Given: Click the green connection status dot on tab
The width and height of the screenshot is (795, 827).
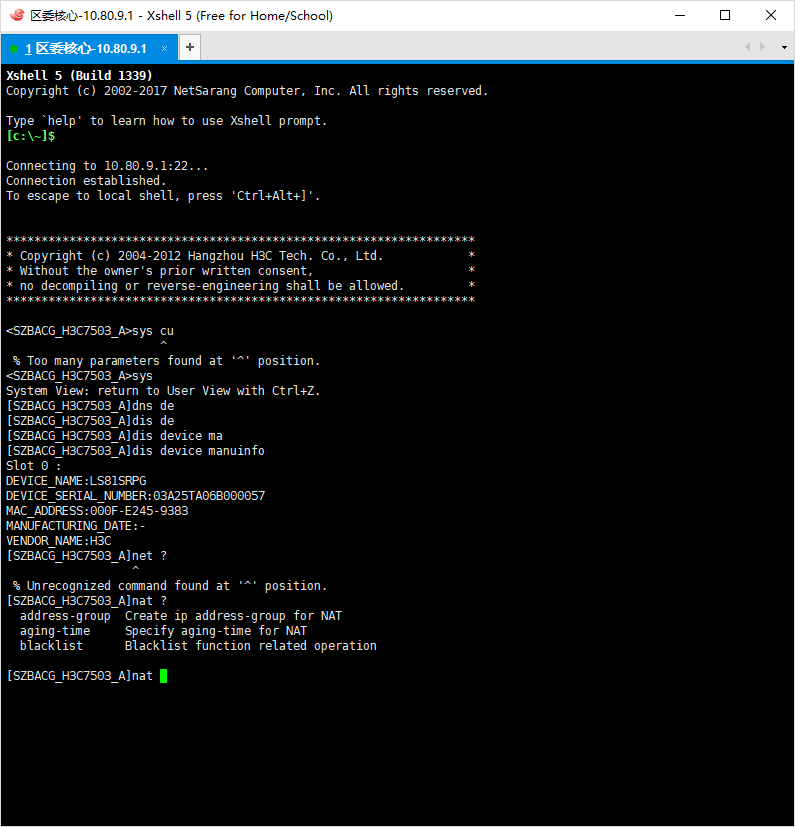Looking at the screenshot, I should (14, 49).
